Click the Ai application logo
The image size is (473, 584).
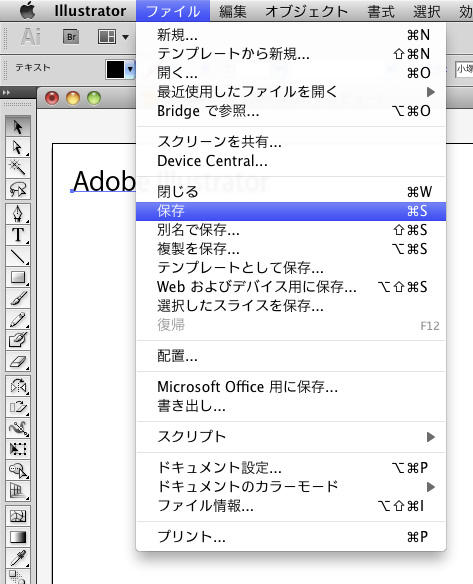pos(31,37)
